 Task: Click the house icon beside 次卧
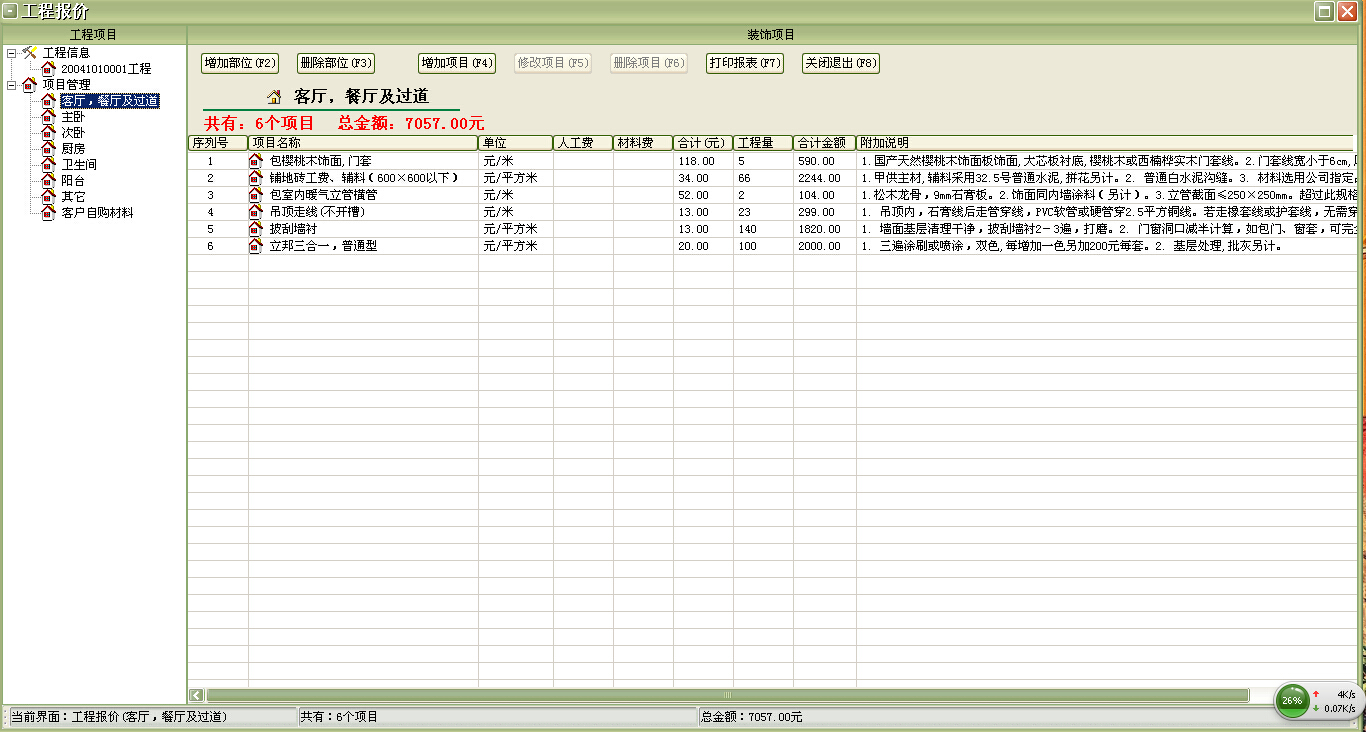pyautogui.click(x=48, y=132)
